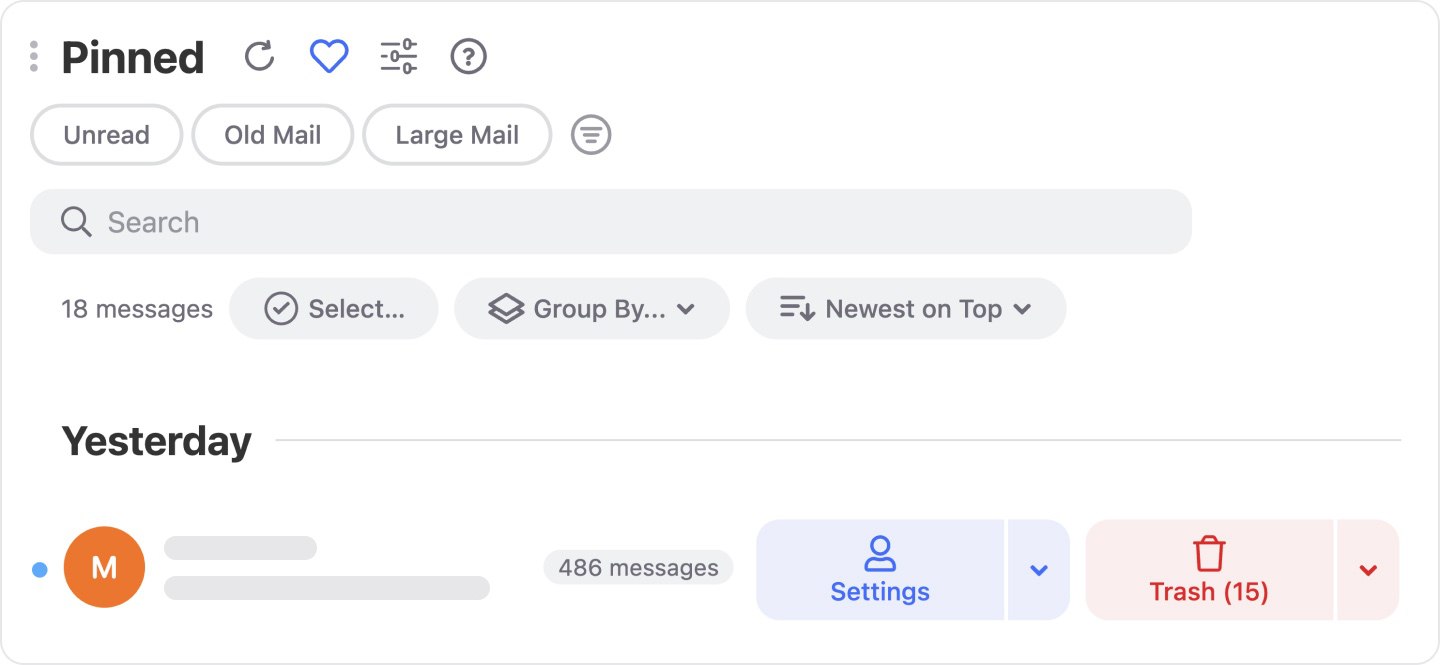Open the Group By dropdown

tap(592, 308)
